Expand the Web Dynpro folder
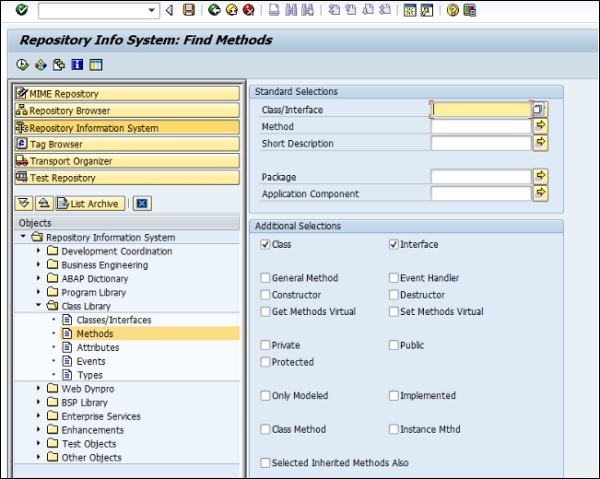The width and height of the screenshot is (600, 479). coord(38,388)
